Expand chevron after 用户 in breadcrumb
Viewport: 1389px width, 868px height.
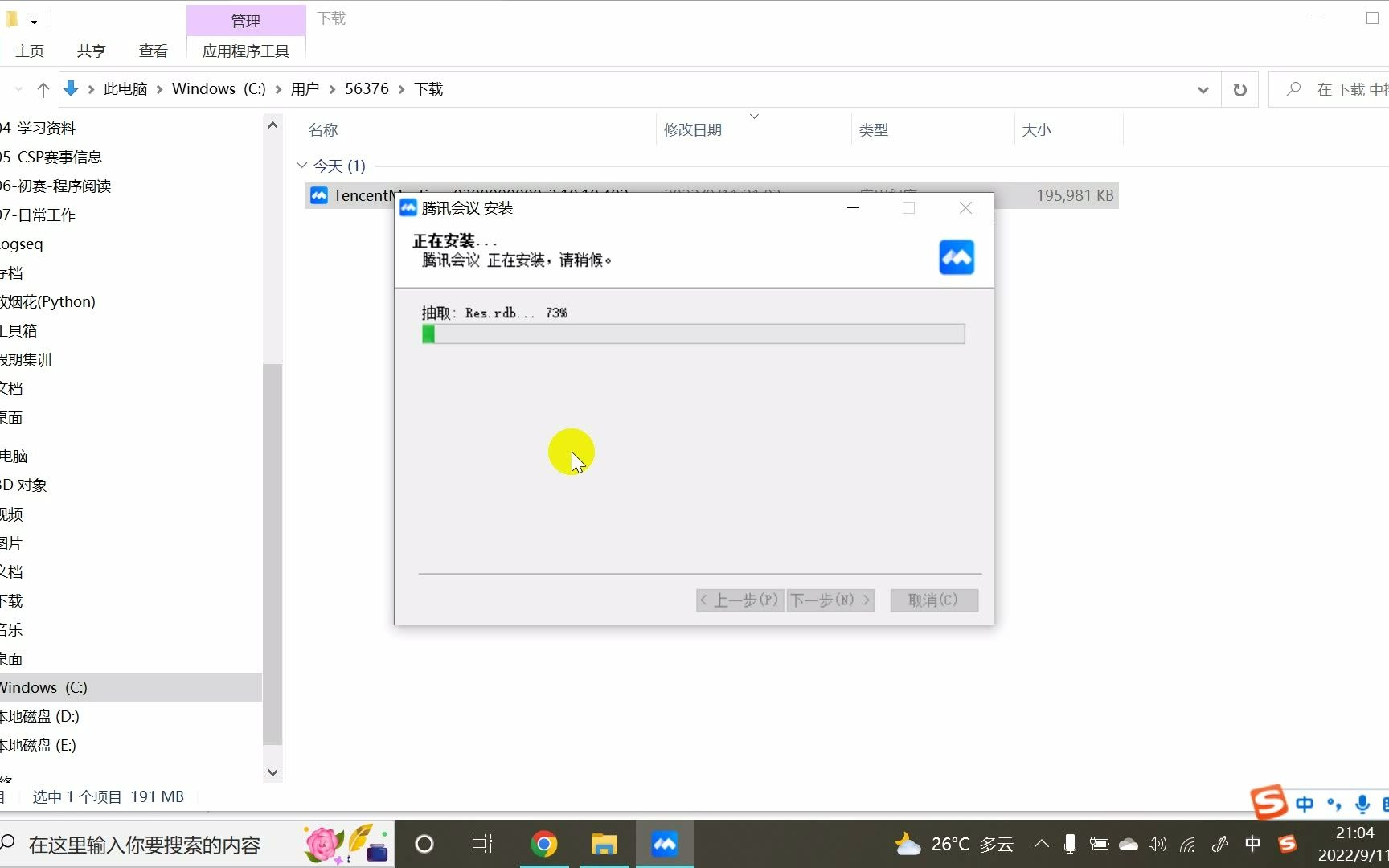(332, 89)
